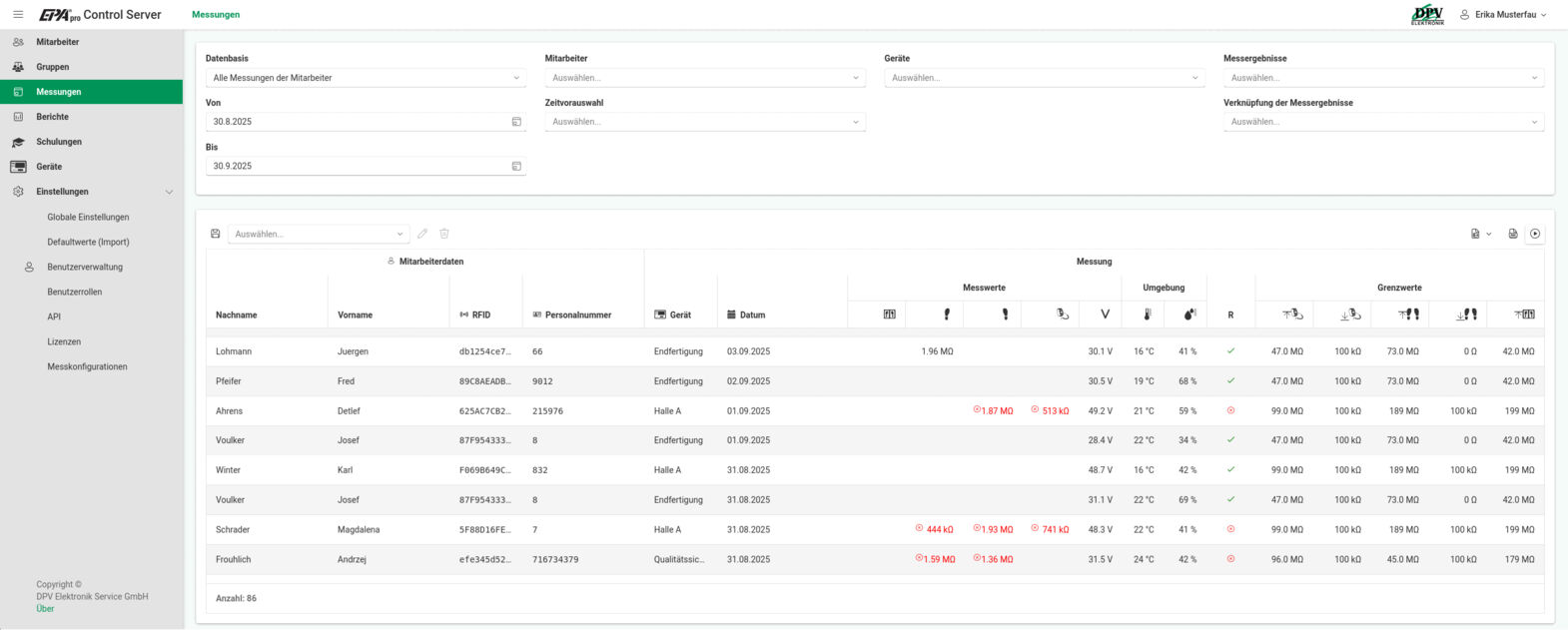1568x630 pixels.
Task: Click the Über link in the sidebar footer
Action: coord(45,608)
